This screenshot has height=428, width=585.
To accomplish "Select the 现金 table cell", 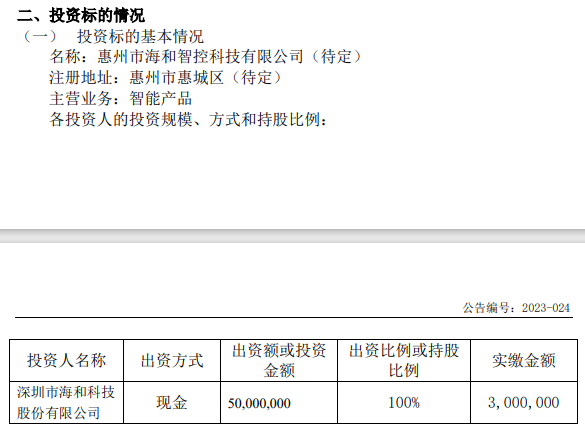I will [172, 403].
